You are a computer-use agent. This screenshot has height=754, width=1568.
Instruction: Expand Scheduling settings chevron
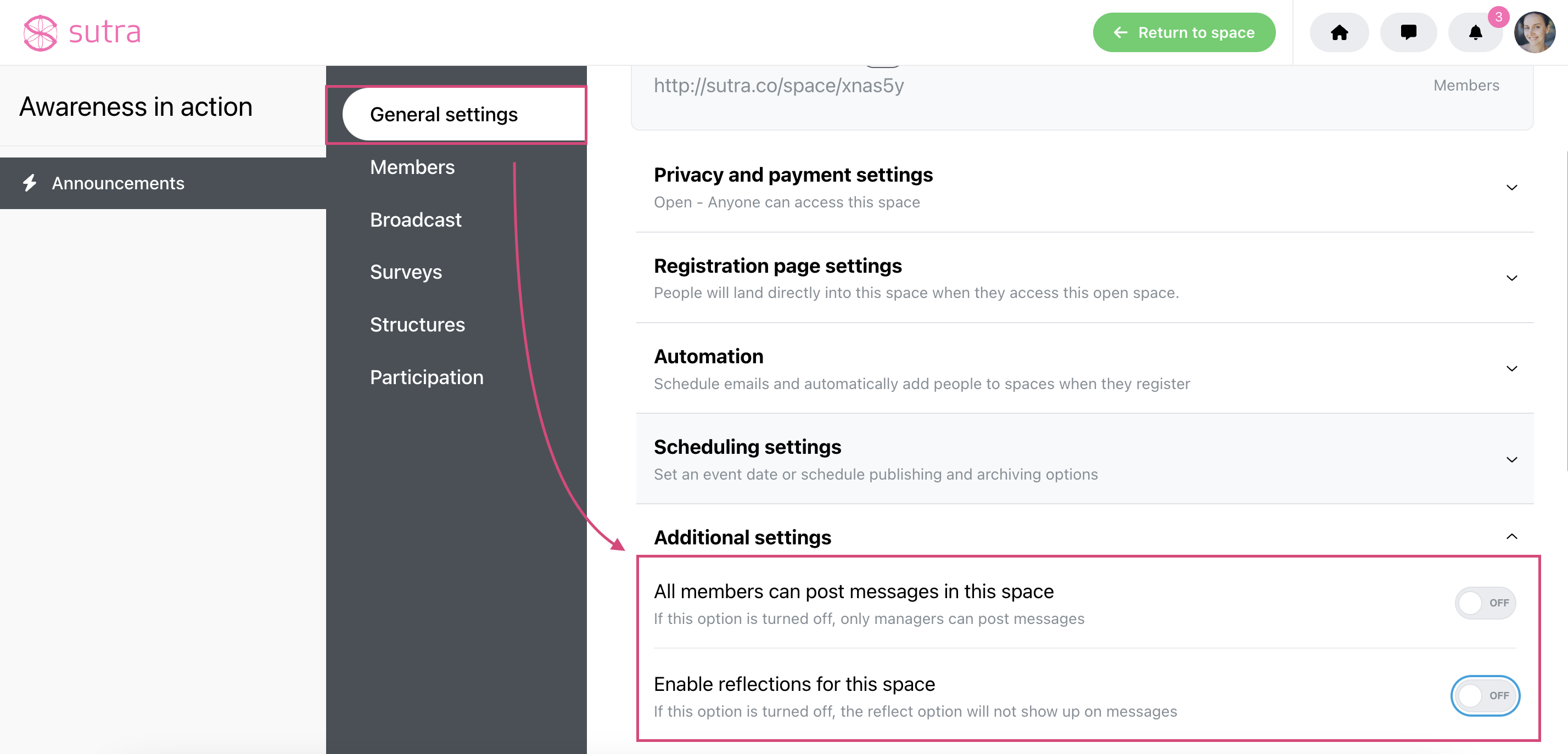pyautogui.click(x=1511, y=459)
